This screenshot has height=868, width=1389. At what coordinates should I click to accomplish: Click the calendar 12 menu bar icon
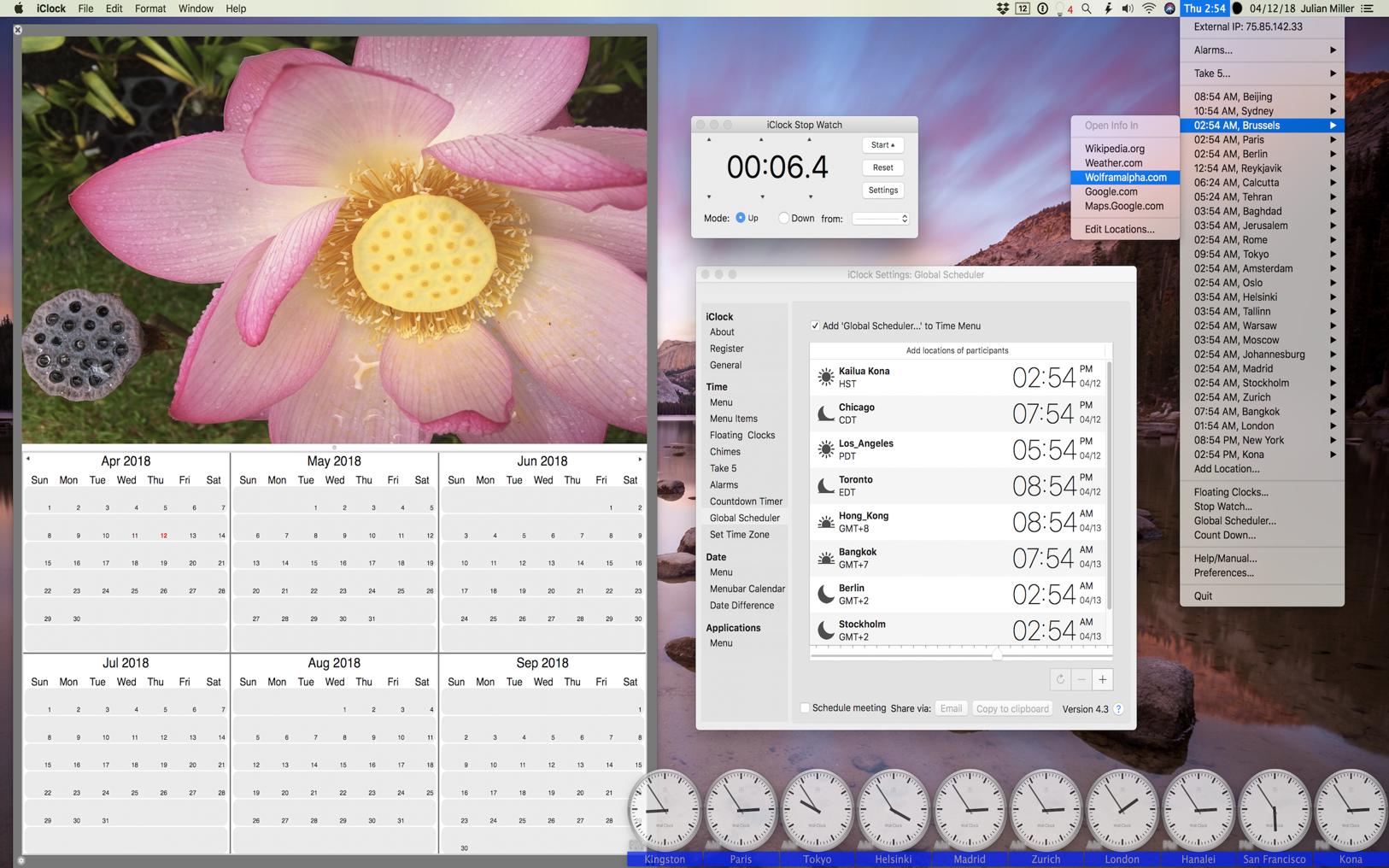[x=1023, y=9]
